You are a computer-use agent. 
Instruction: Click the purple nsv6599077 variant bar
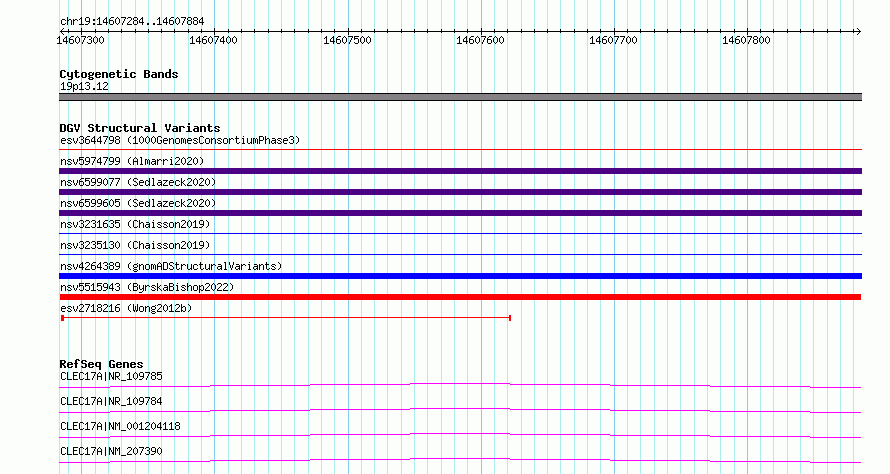(460, 192)
